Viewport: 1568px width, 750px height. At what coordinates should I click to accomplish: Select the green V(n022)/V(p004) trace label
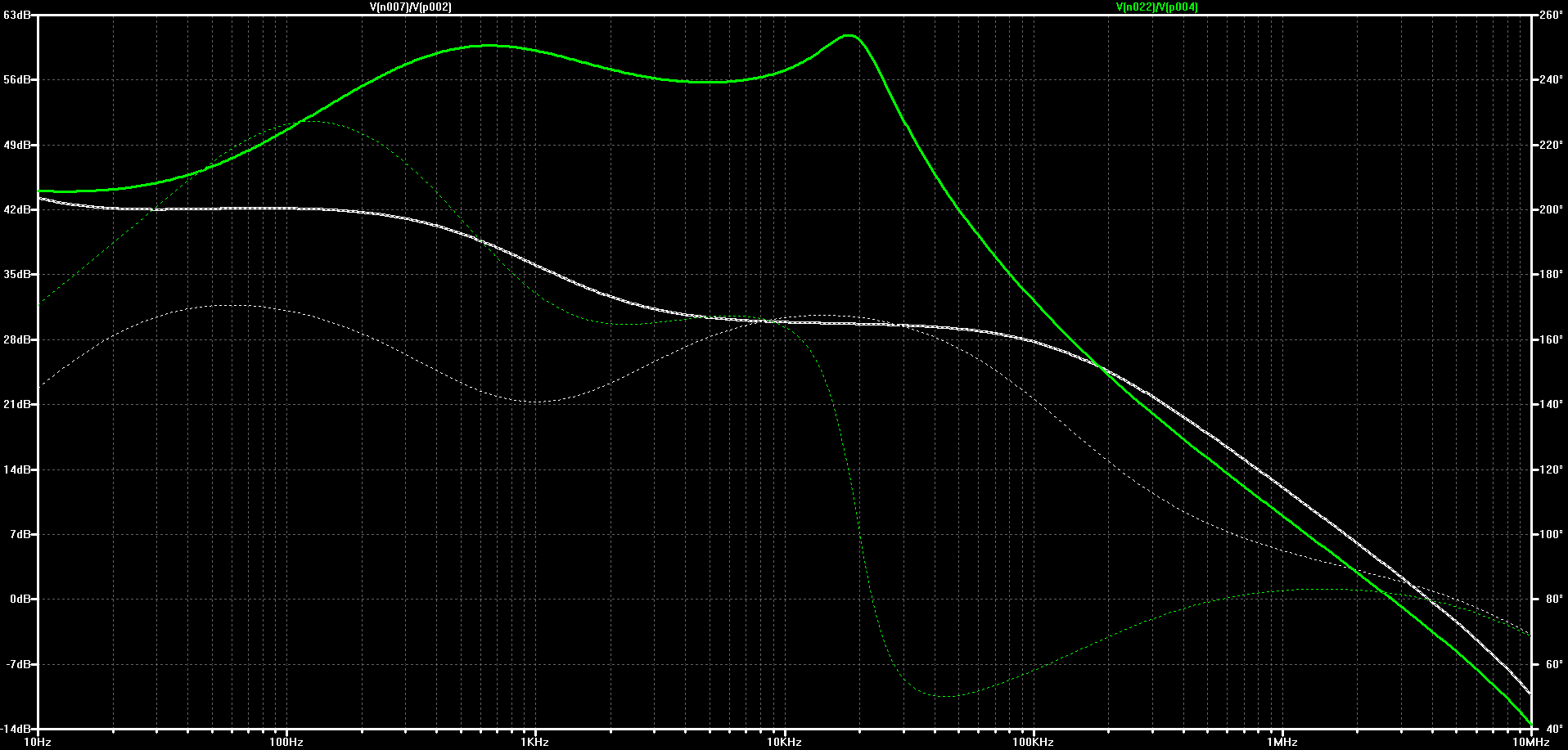coord(1157,7)
